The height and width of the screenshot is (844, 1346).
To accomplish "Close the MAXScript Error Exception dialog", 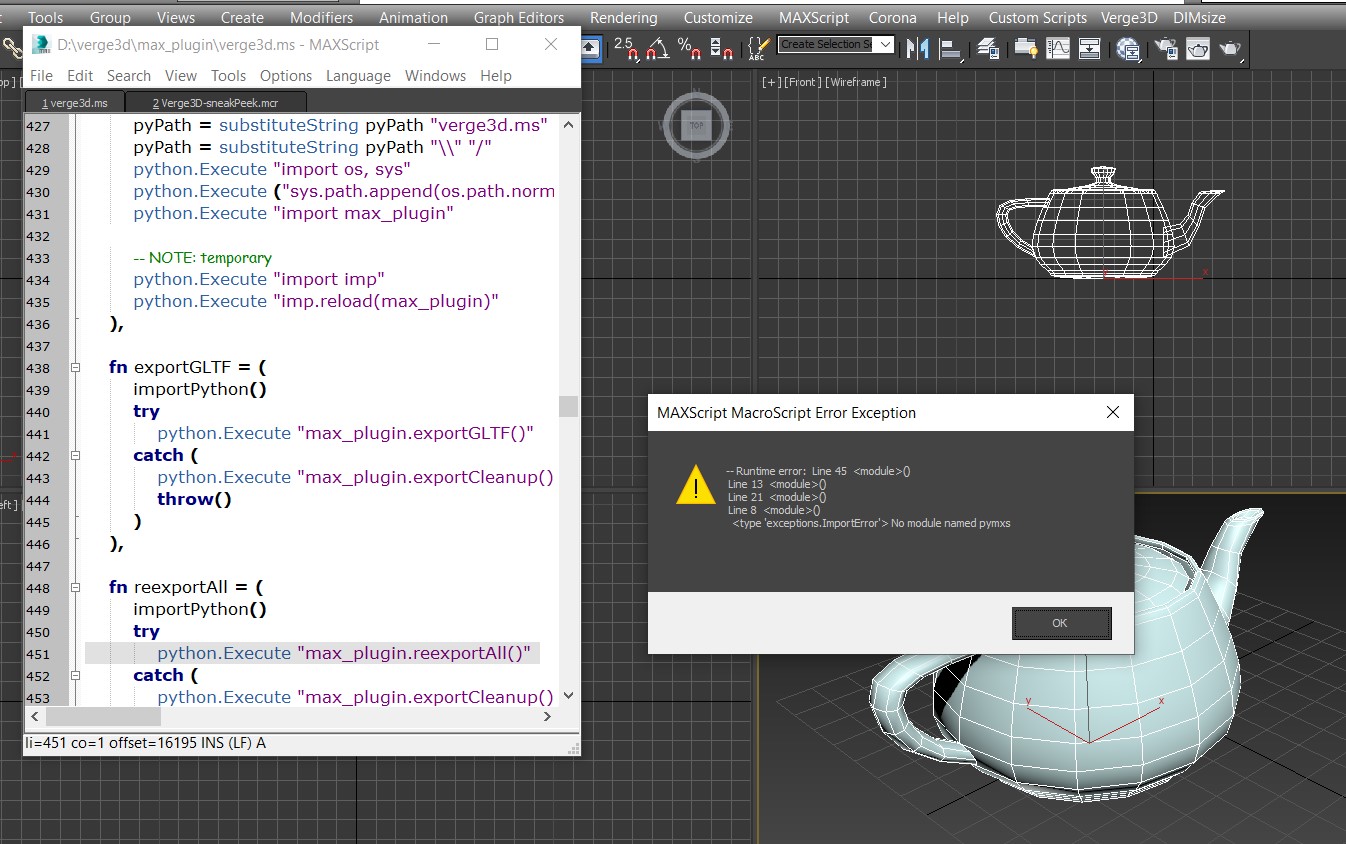I will point(1112,412).
